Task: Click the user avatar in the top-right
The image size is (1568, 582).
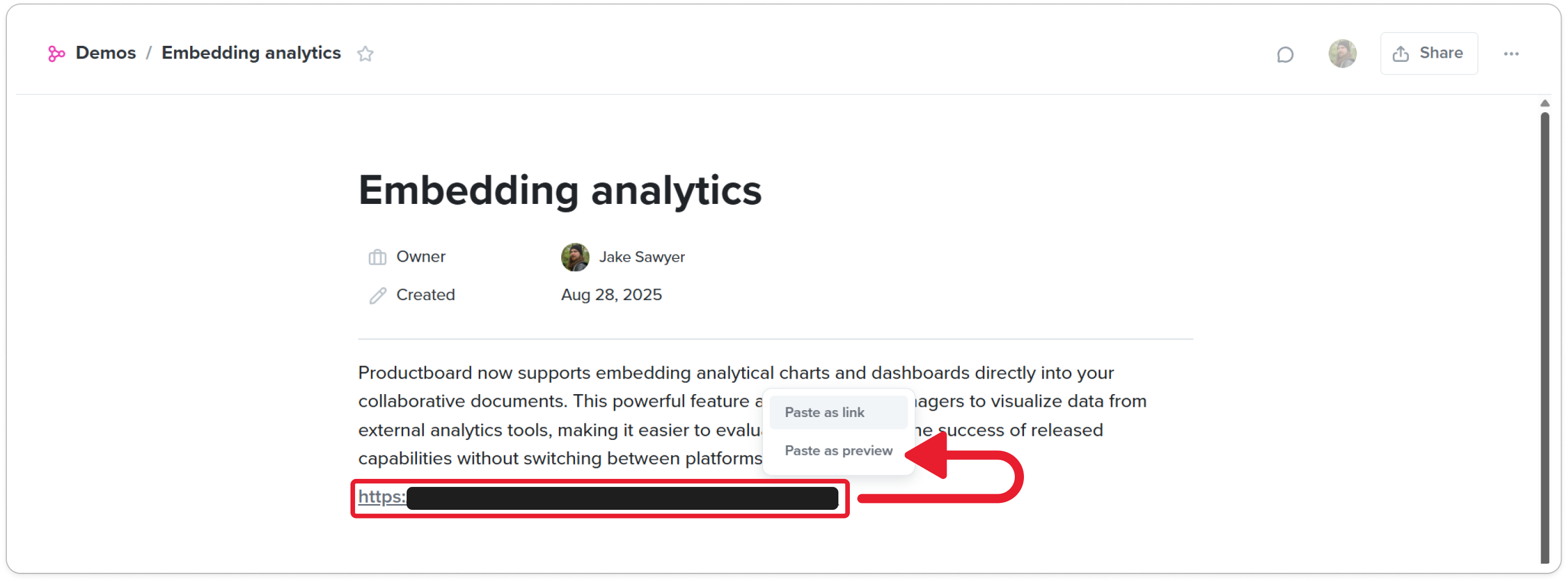Action: (x=1342, y=53)
